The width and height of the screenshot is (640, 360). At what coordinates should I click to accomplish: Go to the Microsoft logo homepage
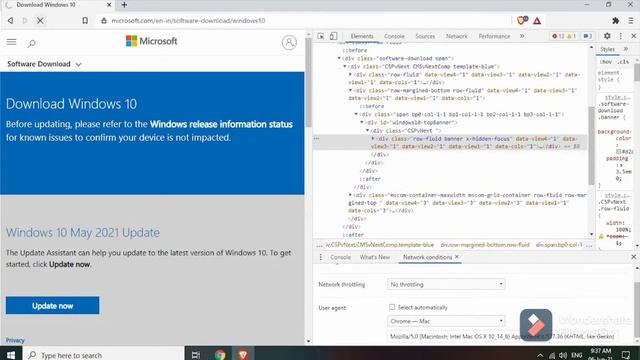tap(151, 41)
